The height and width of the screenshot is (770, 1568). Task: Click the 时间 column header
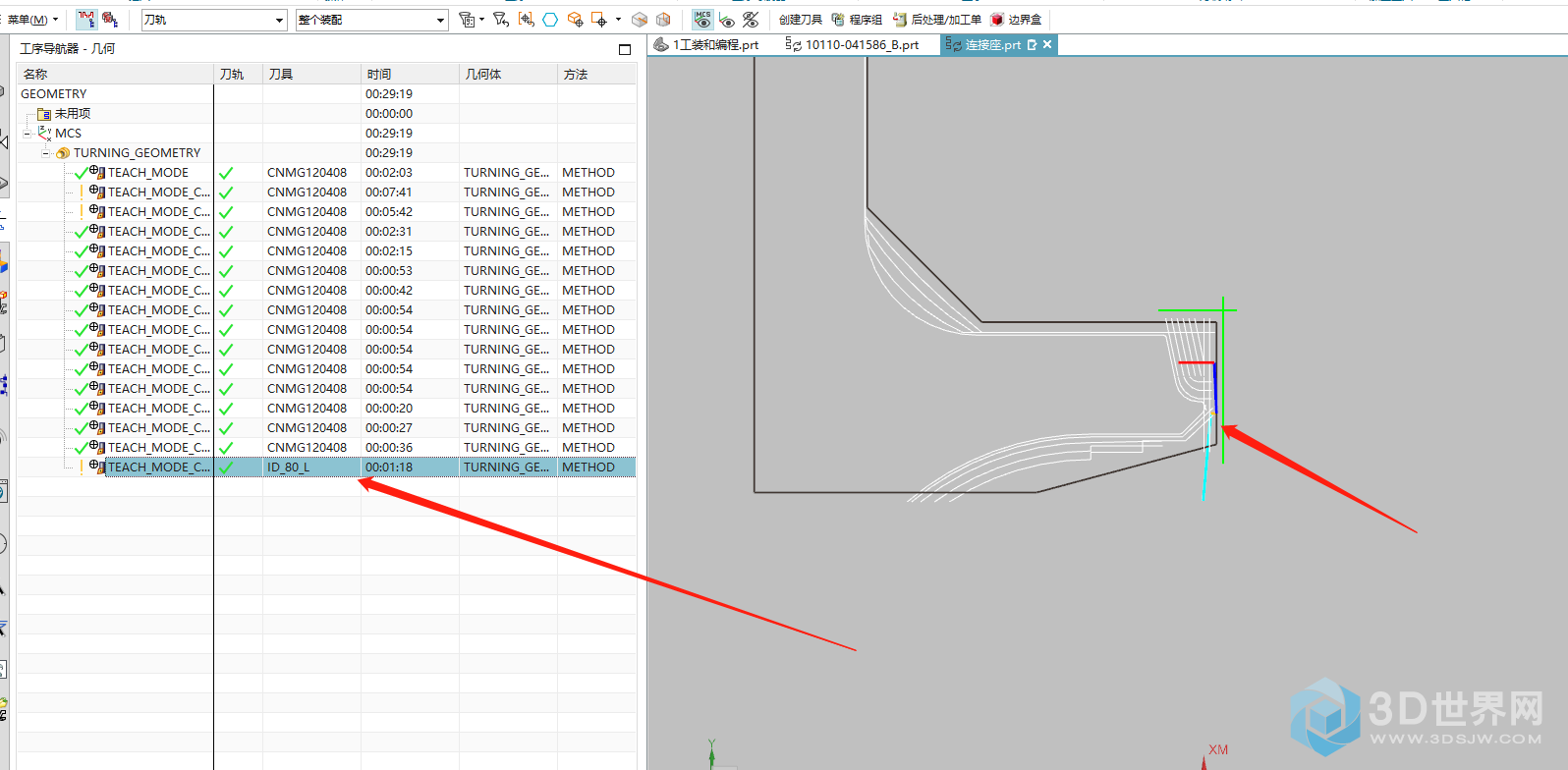[410, 75]
